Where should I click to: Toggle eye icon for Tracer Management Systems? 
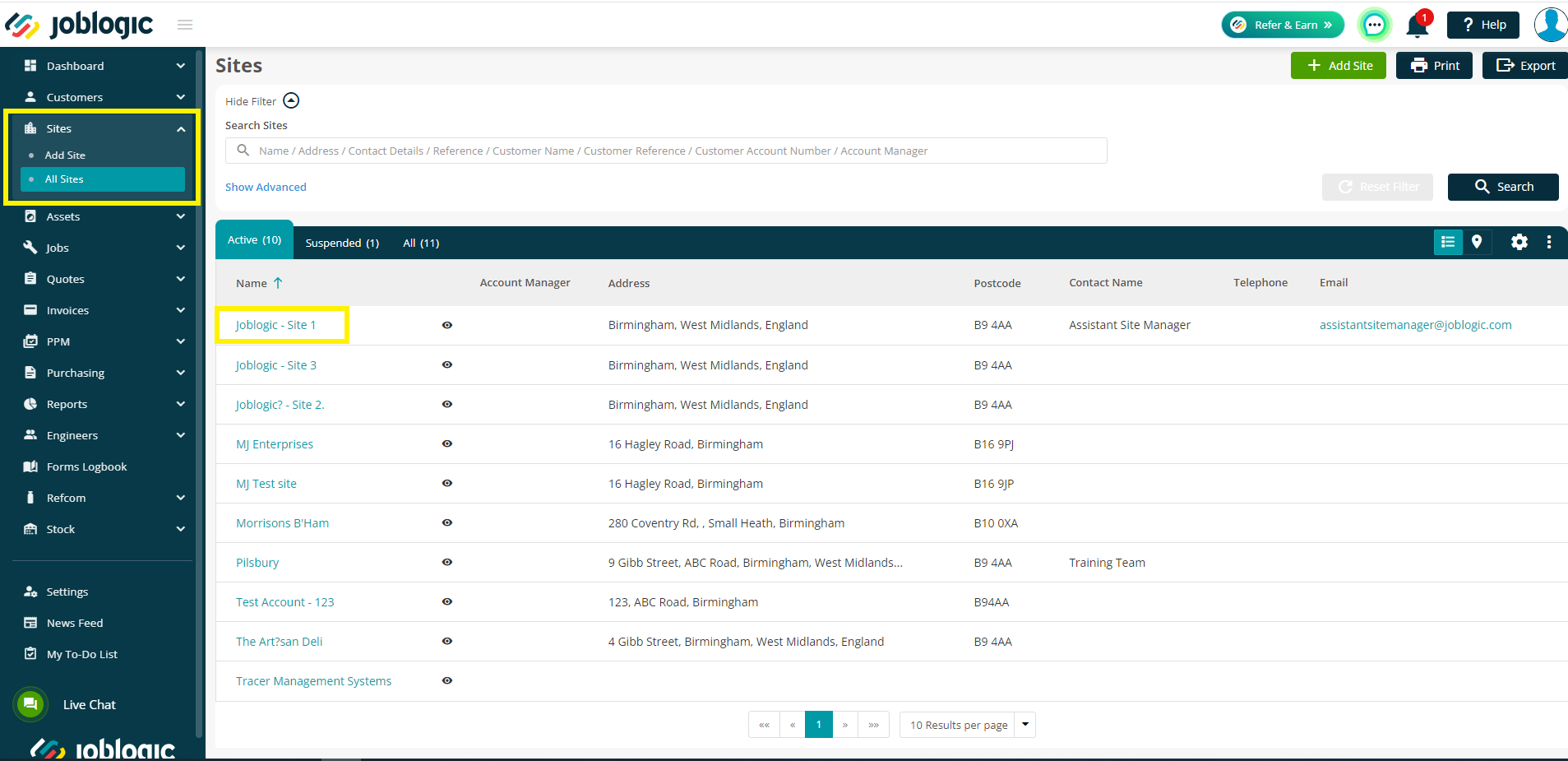tap(447, 680)
